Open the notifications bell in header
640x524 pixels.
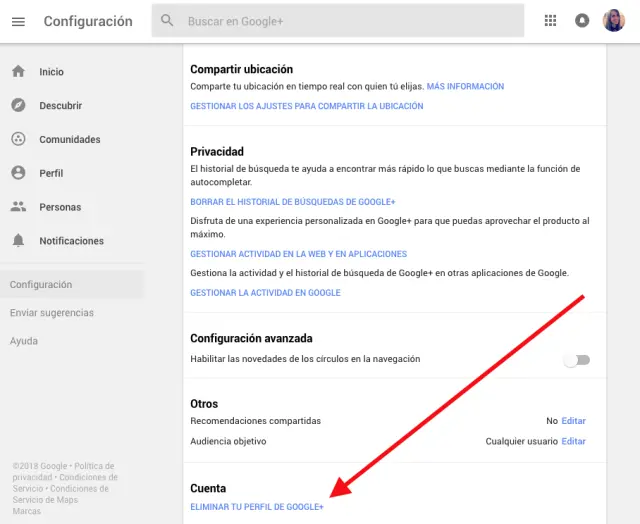582,21
